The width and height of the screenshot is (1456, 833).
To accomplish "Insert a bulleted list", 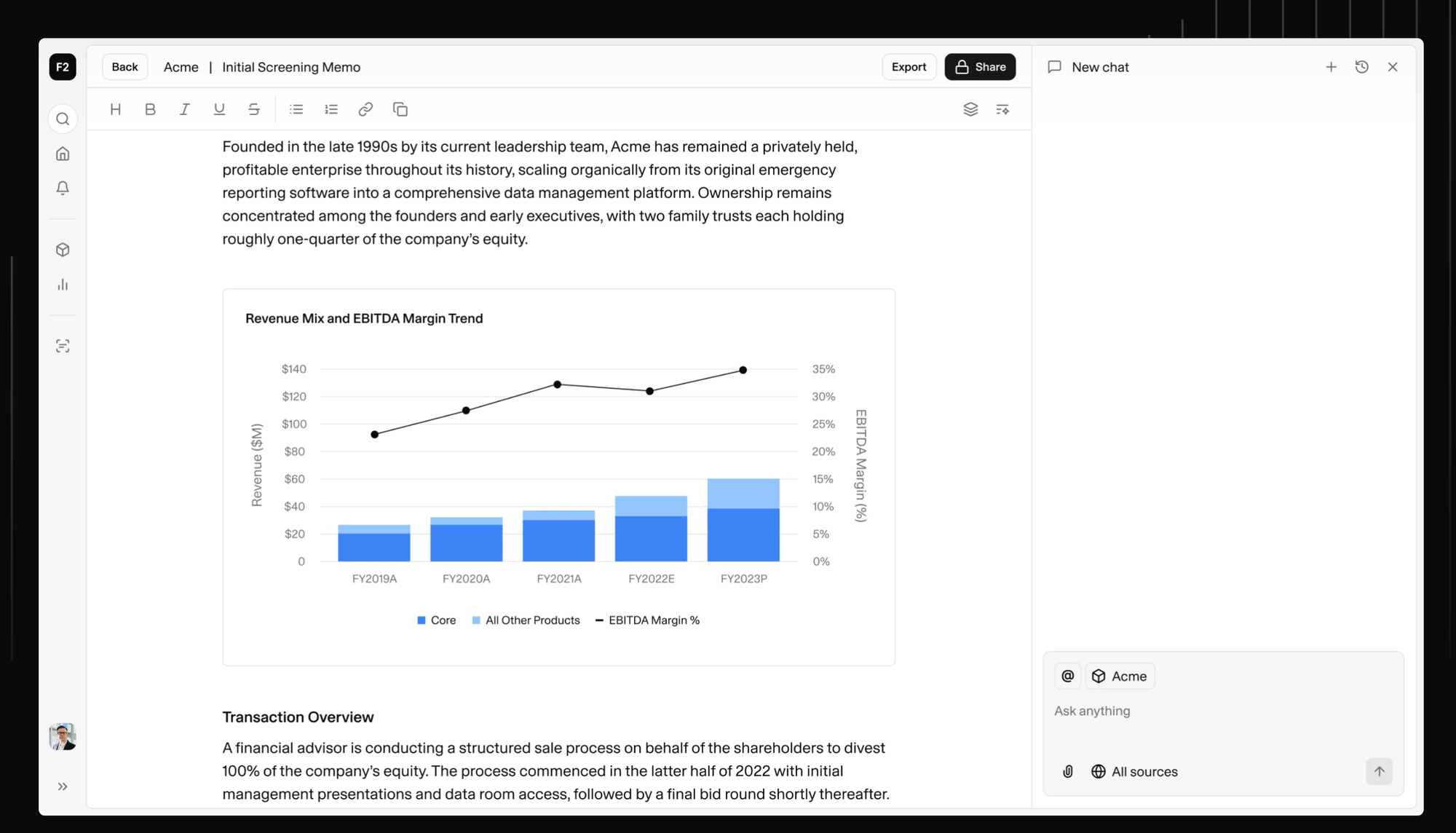I will 296,109.
